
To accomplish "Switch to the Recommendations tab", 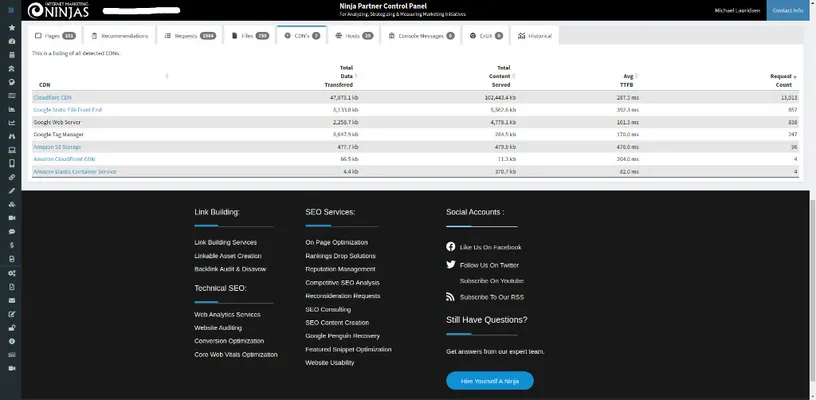I will 119,35.
